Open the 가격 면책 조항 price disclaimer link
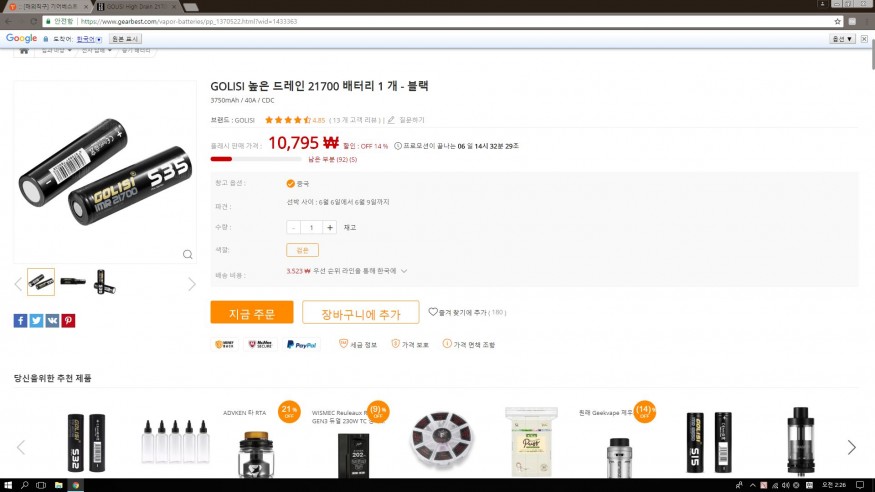875x492 pixels. pyautogui.click(x=469, y=345)
